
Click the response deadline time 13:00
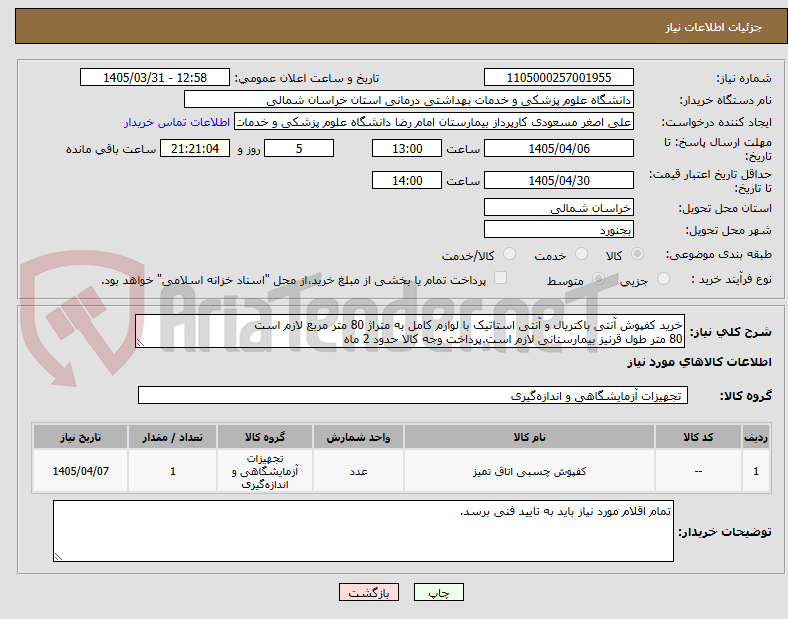tap(407, 149)
